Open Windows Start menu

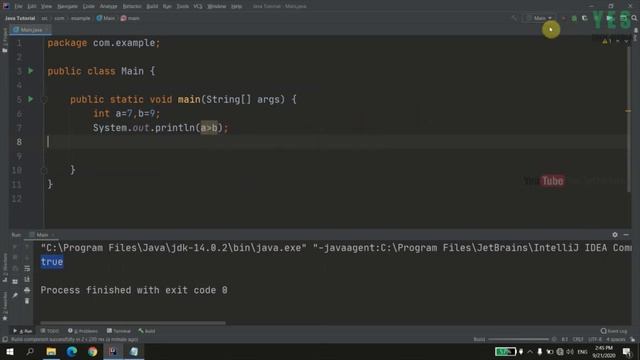tap(9, 351)
